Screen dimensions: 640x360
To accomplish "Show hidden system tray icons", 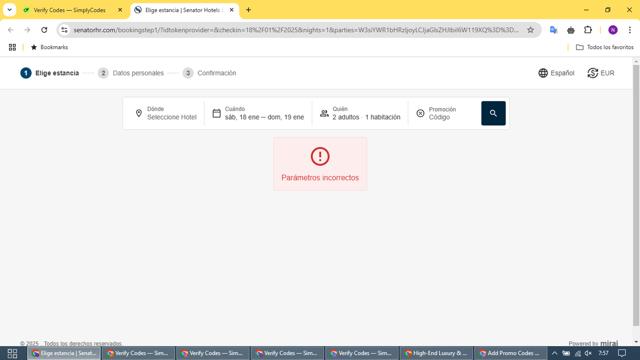I will coord(554,353).
